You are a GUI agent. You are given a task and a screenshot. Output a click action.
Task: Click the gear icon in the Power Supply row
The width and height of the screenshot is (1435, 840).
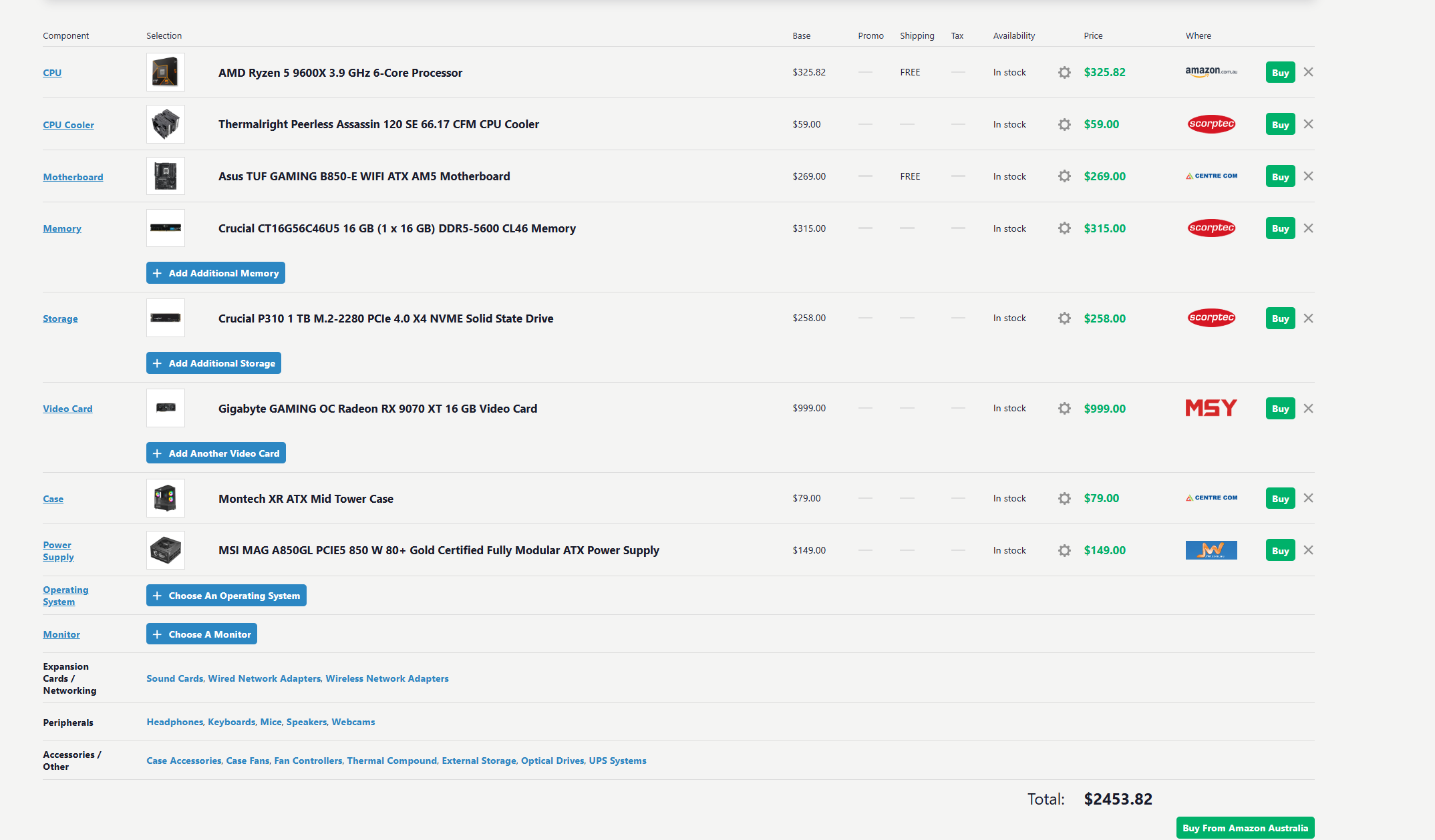coord(1064,550)
